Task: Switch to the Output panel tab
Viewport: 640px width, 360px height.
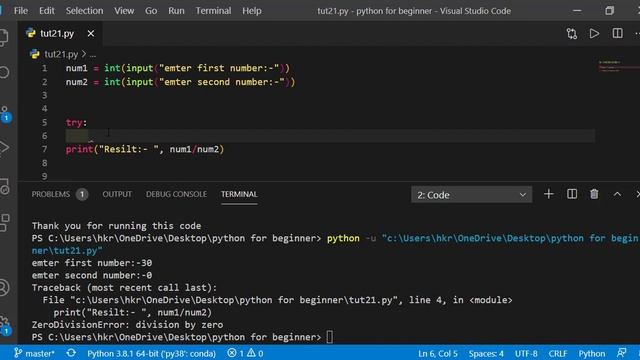Action: 117,194
